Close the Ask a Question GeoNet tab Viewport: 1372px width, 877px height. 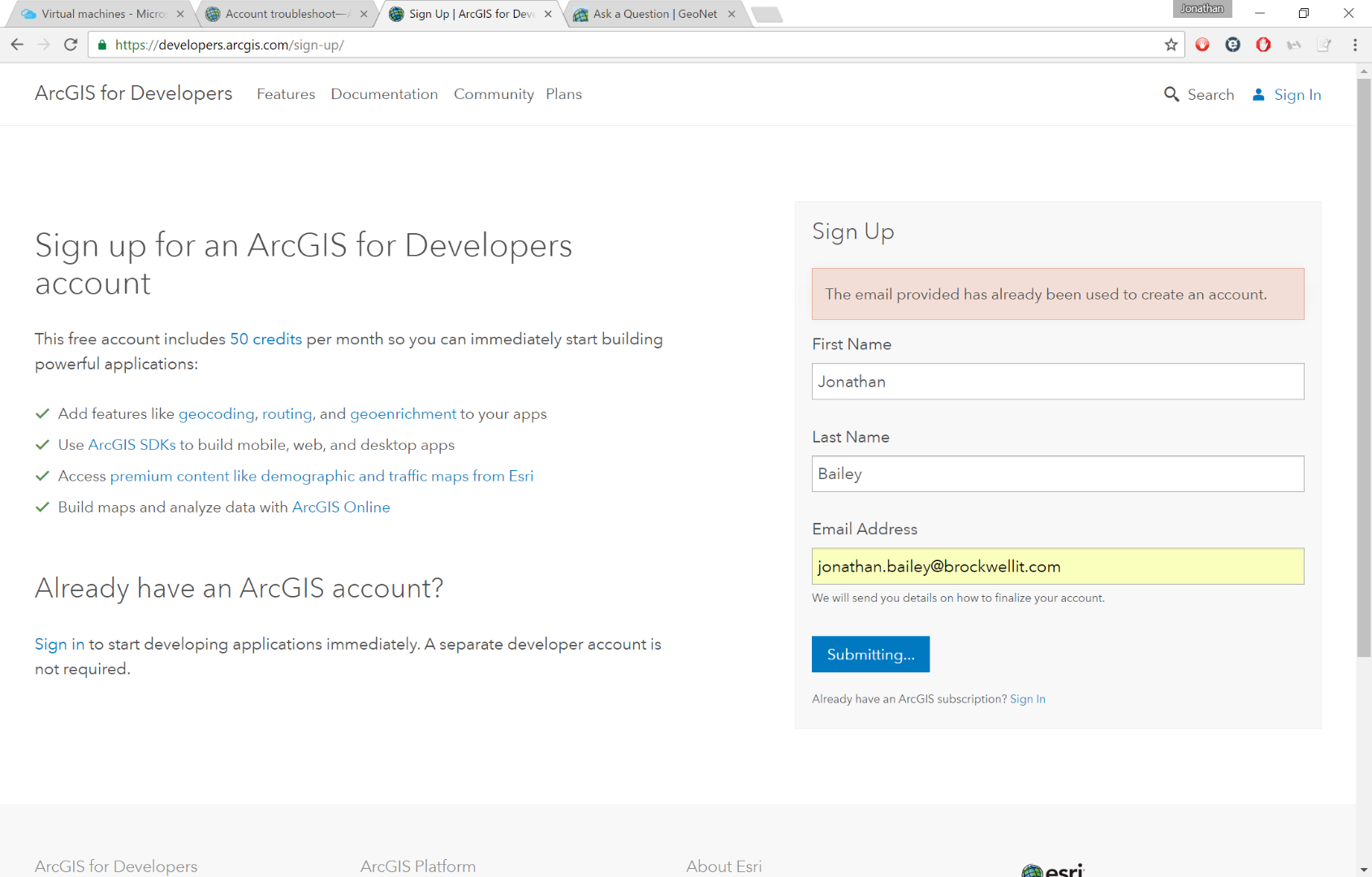point(731,14)
